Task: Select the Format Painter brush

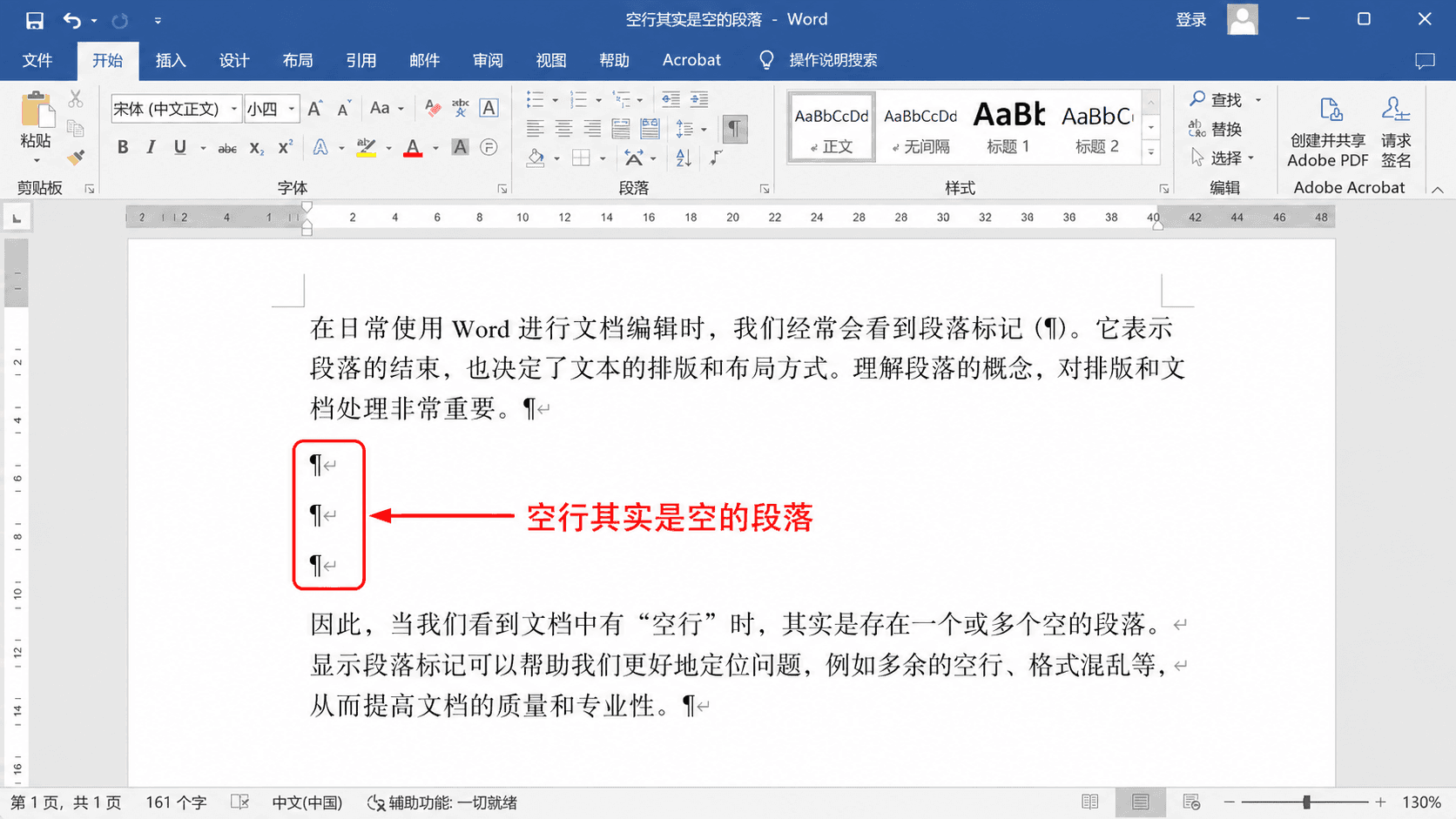Action: [76, 157]
